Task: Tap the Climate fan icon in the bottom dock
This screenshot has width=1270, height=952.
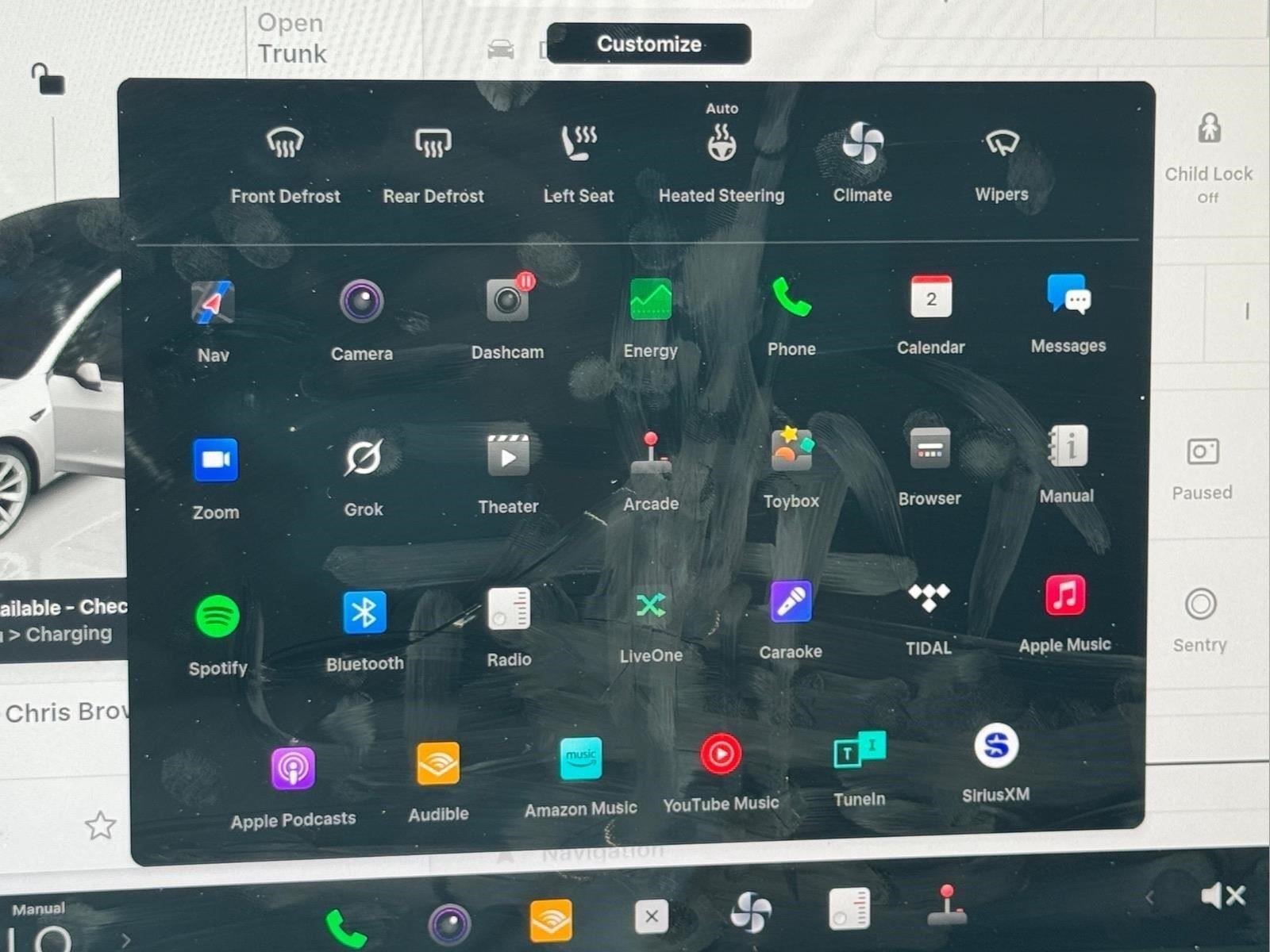Action: coord(751,912)
